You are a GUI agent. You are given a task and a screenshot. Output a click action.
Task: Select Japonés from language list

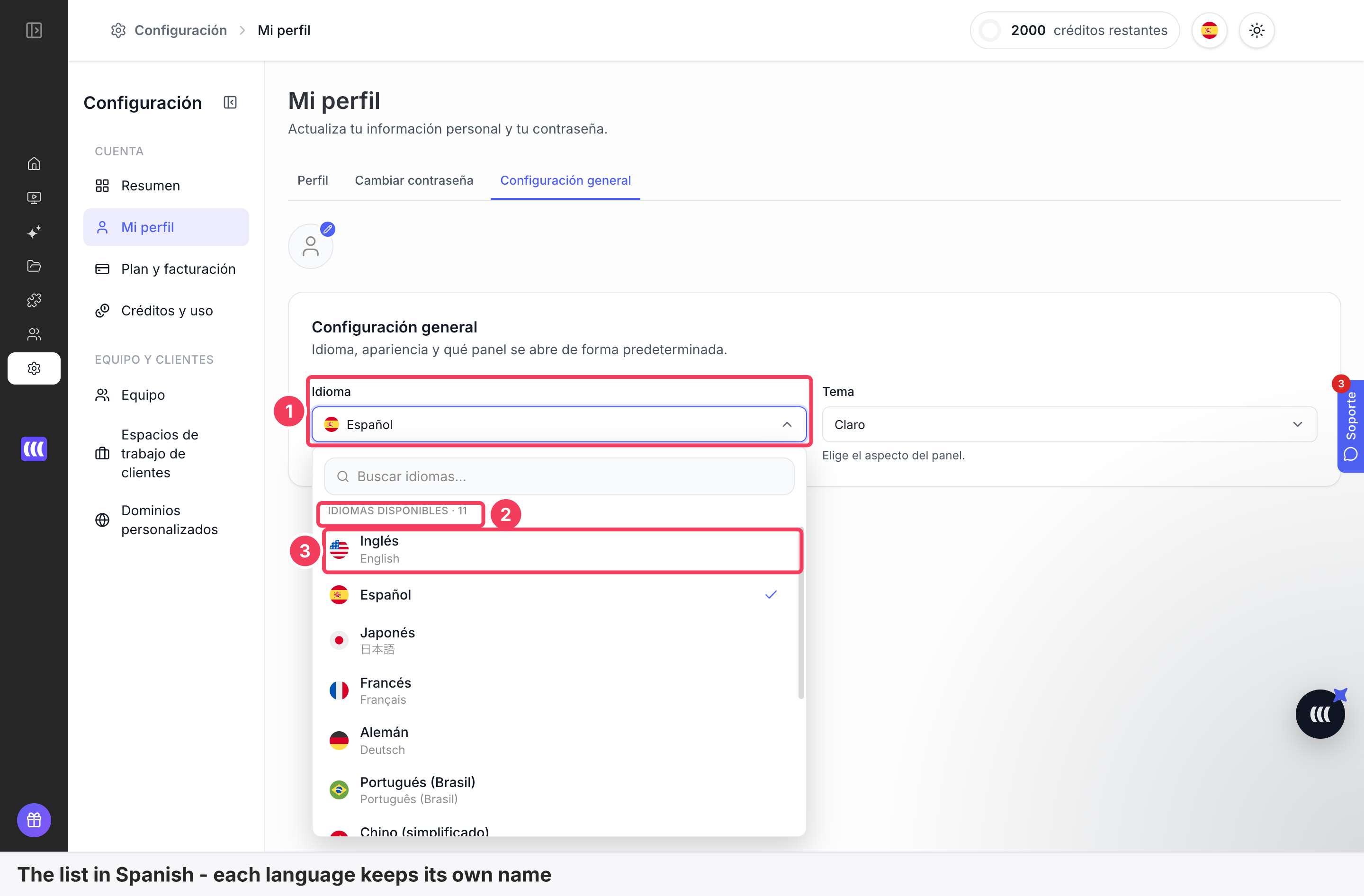tap(559, 640)
